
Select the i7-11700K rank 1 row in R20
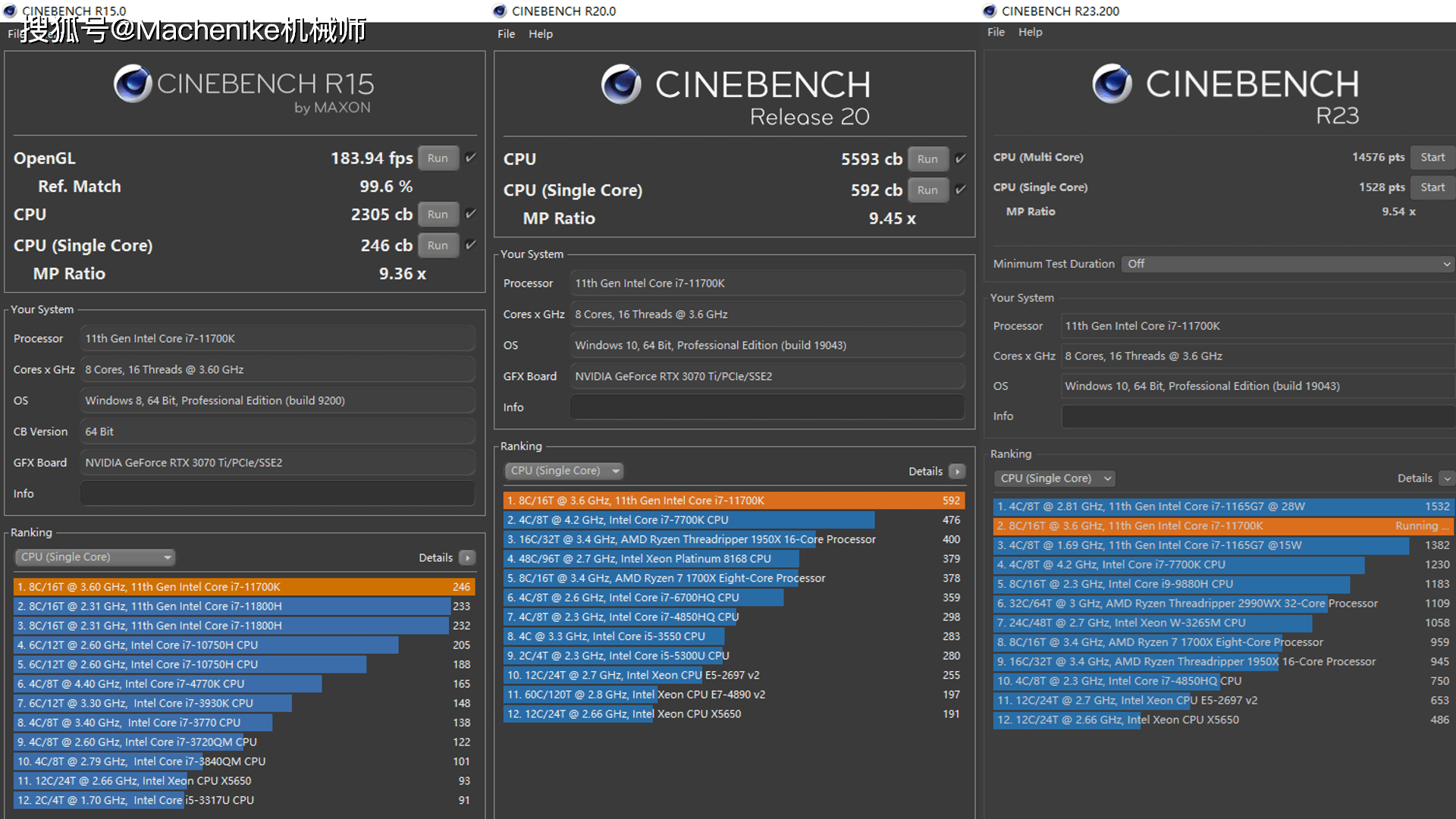point(734,500)
